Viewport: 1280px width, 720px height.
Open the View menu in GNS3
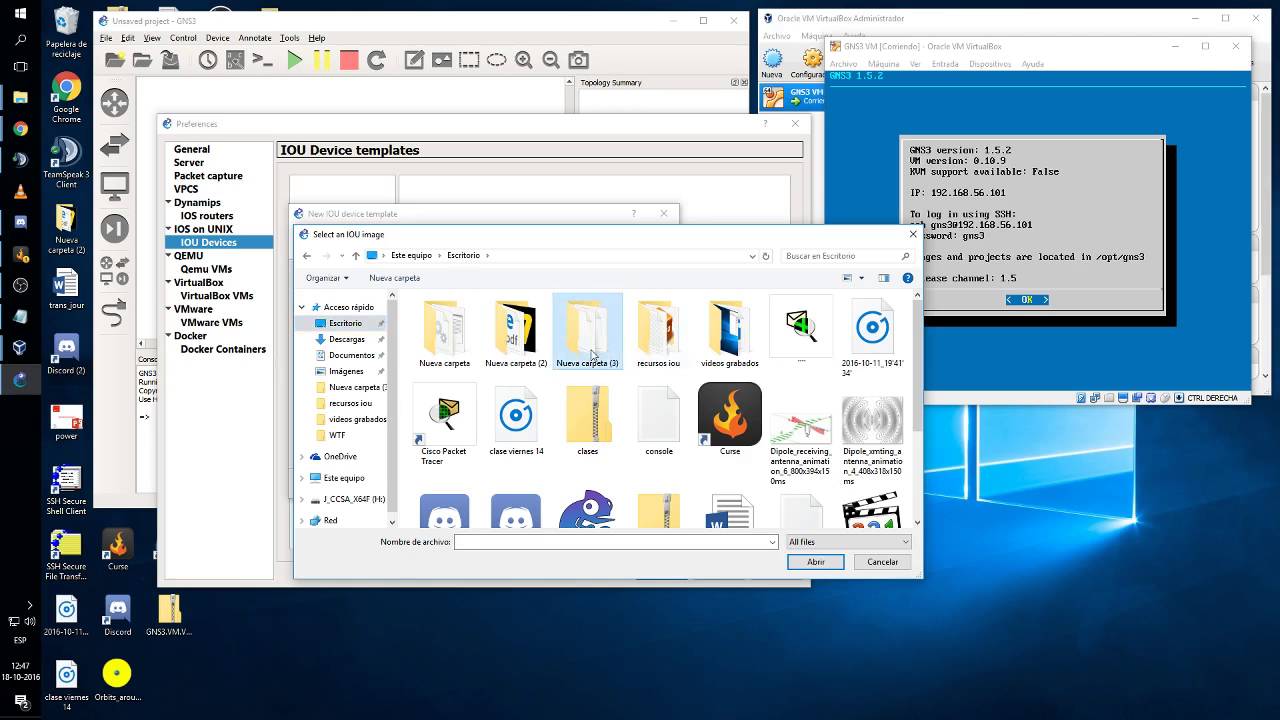tap(152, 38)
